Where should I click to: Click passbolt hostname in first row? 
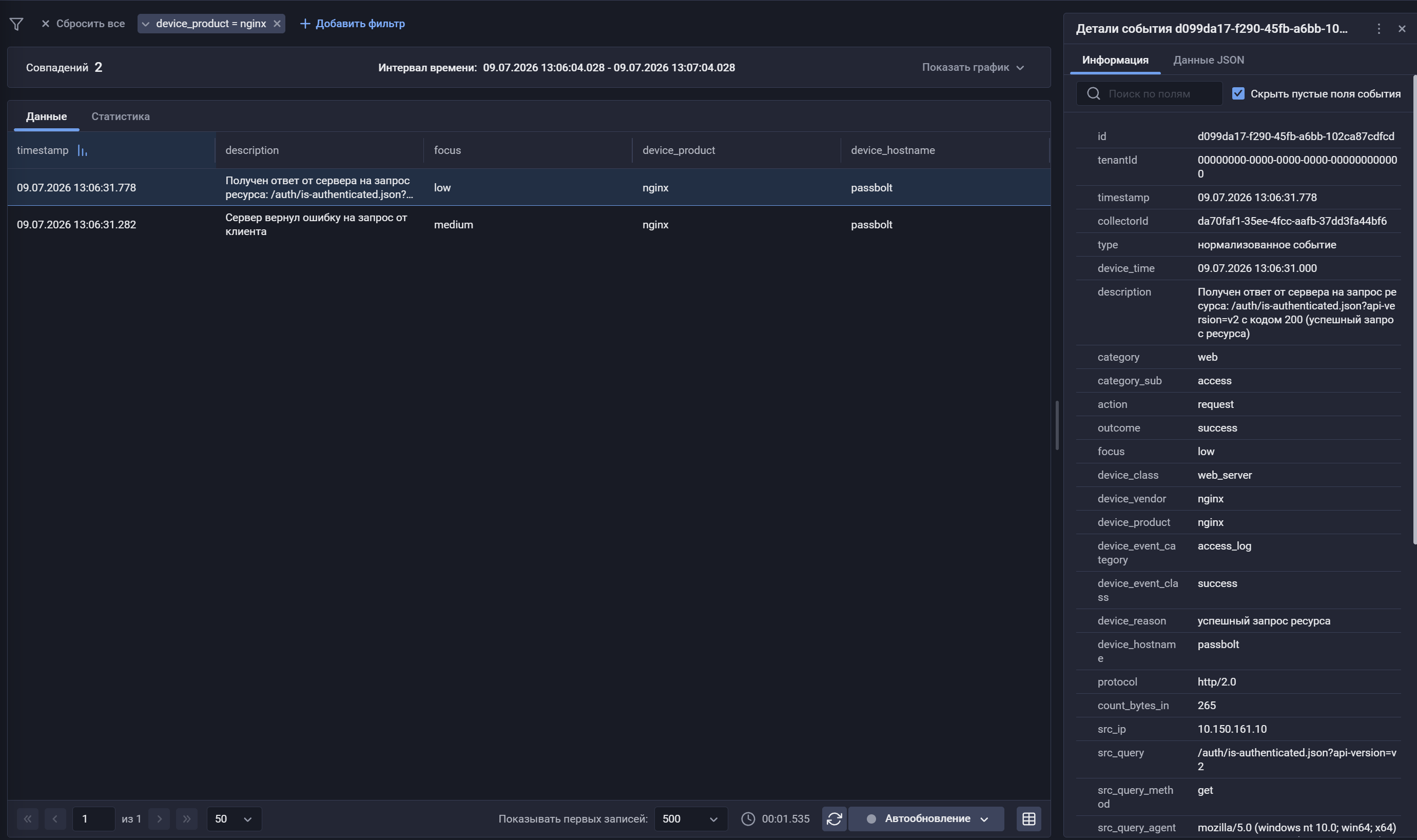click(871, 187)
